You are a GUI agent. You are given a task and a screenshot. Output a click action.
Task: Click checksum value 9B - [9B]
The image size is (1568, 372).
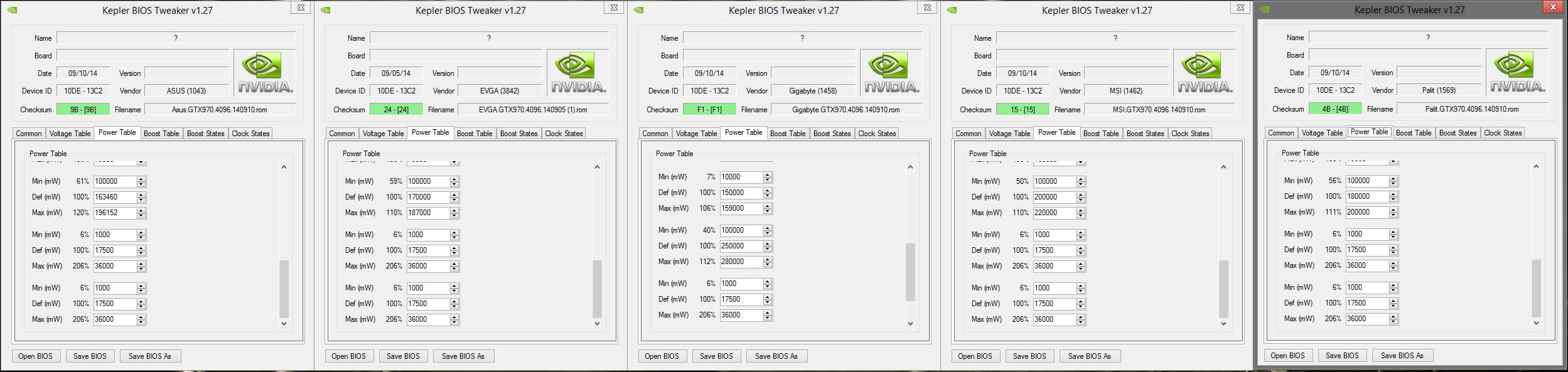83,109
